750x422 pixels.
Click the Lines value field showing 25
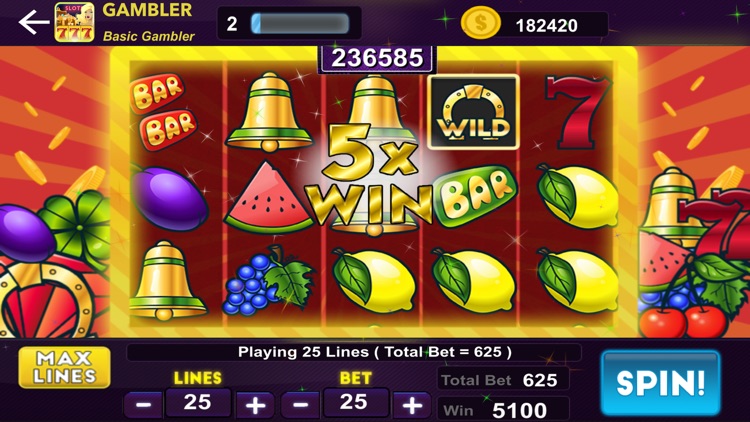point(198,402)
